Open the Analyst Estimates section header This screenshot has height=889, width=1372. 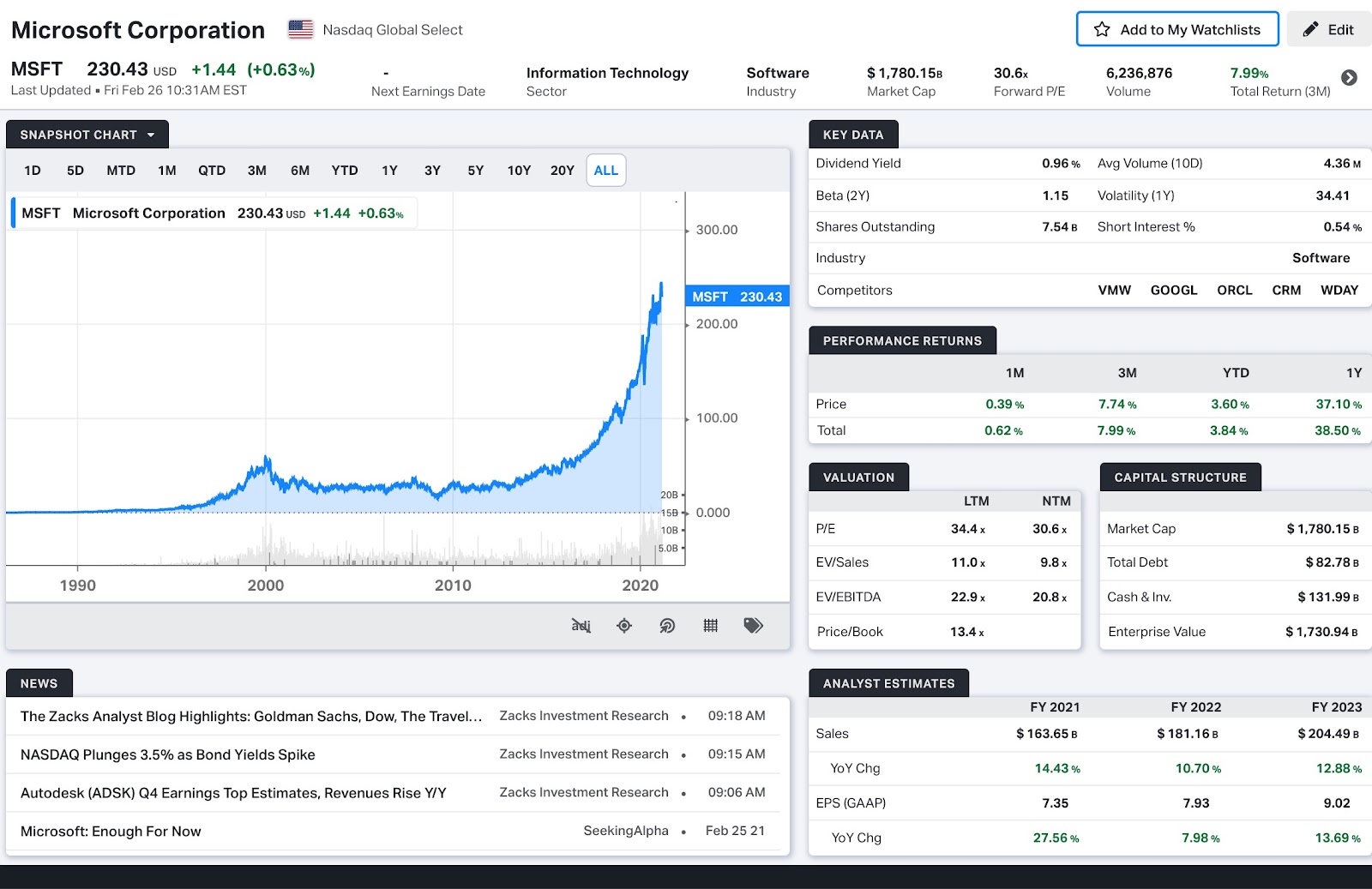[x=888, y=683]
